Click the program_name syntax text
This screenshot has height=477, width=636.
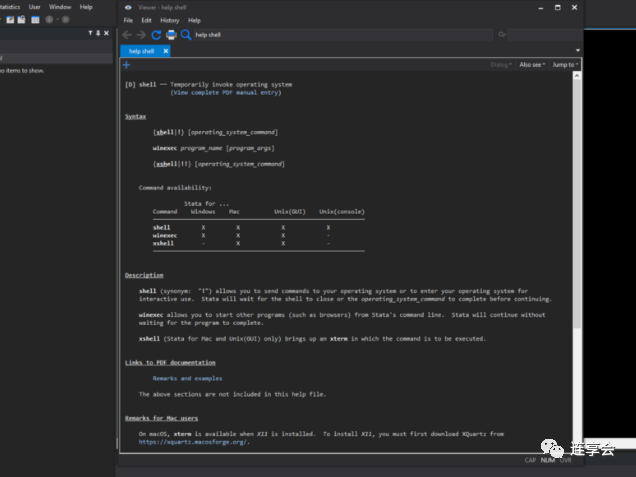201,148
